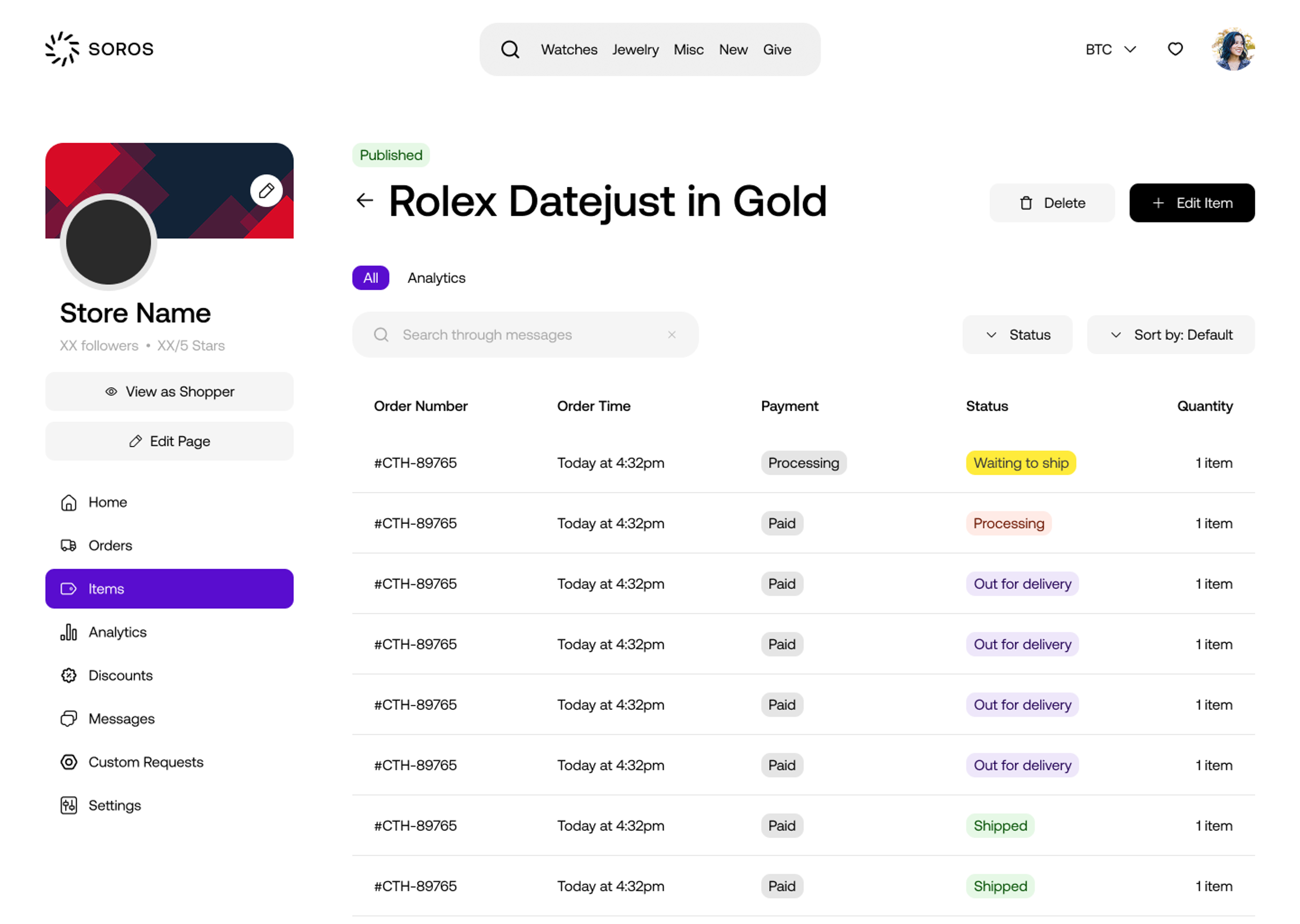This screenshot has height=924, width=1300.
Task: Open the Misc category
Action: [689, 50]
